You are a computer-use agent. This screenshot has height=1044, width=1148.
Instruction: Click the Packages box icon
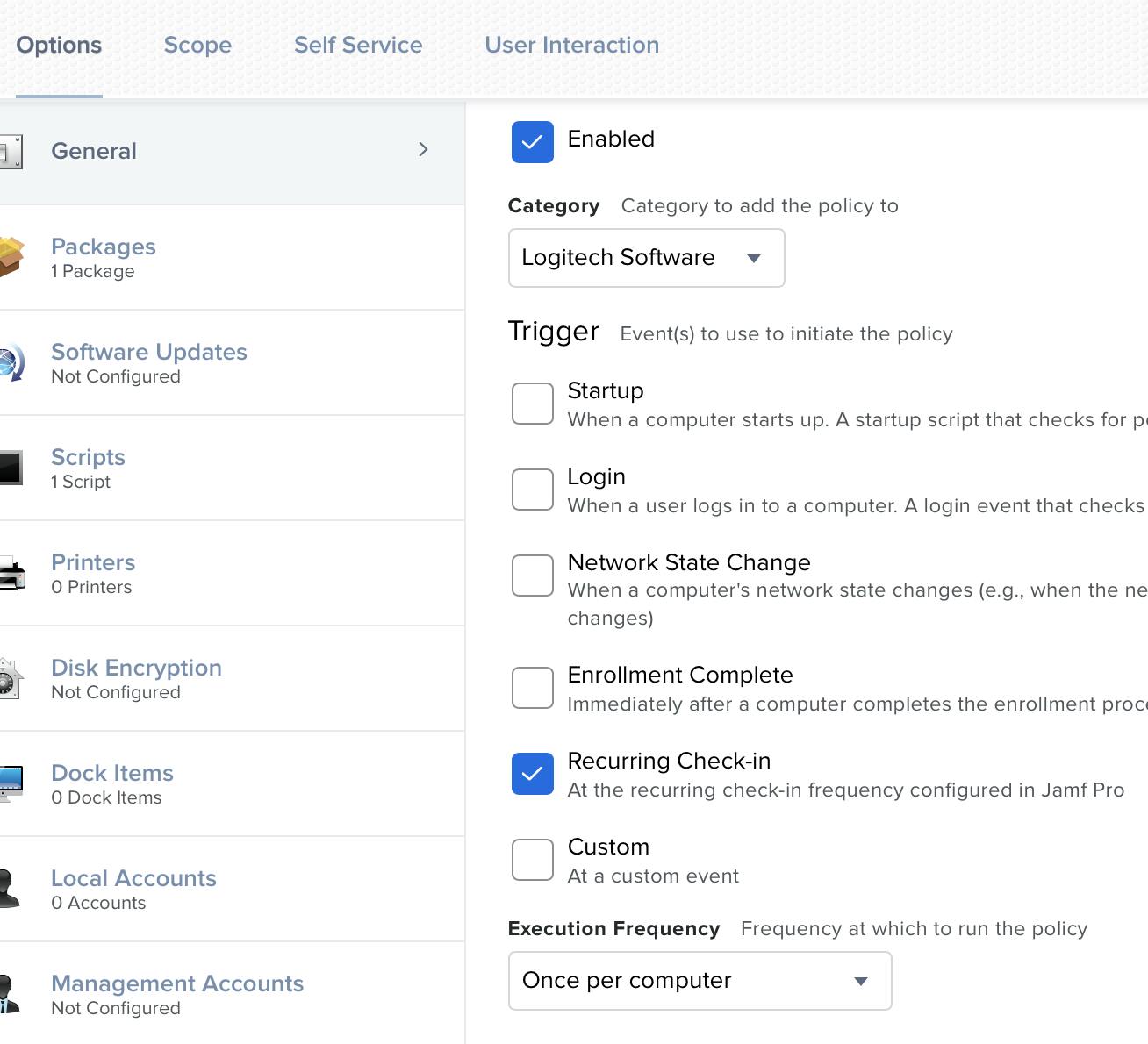(11, 256)
